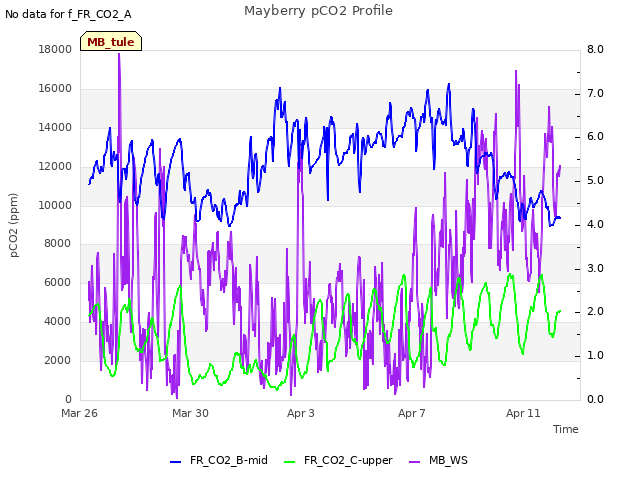
Task: Click the 7.0 right axis value
Action: 595,93
